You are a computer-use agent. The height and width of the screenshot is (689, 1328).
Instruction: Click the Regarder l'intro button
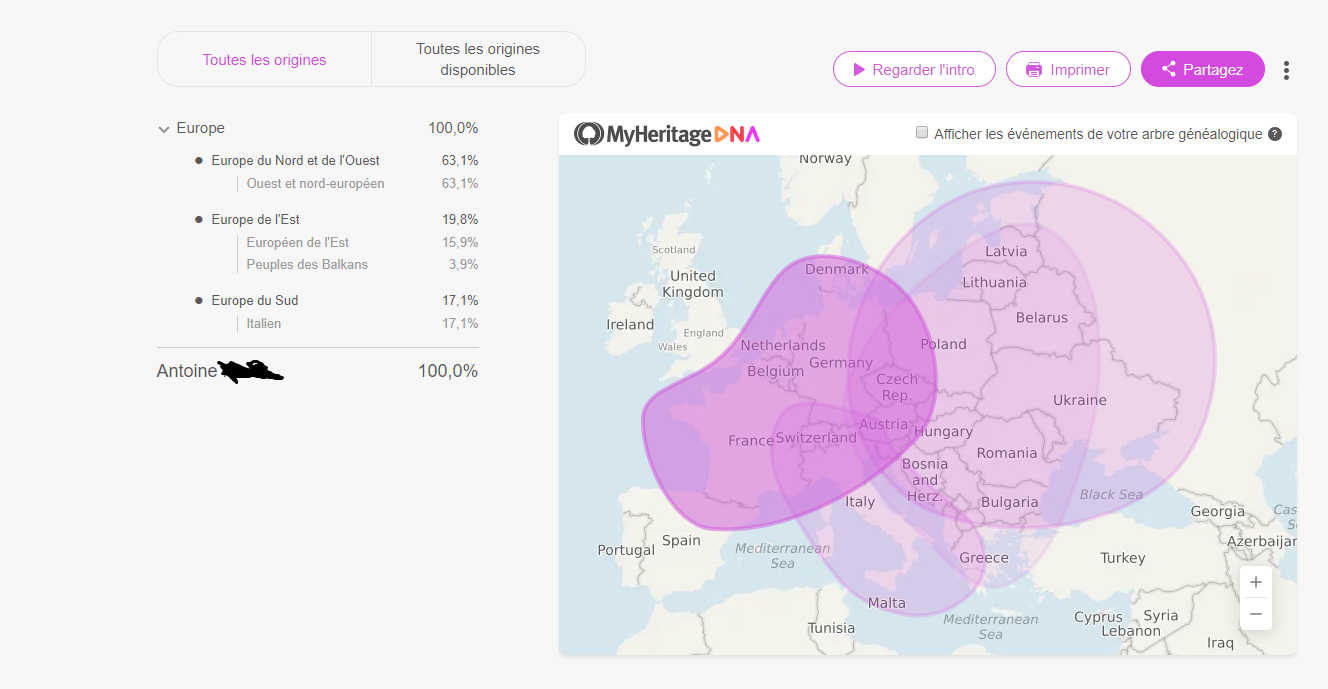[x=914, y=70]
